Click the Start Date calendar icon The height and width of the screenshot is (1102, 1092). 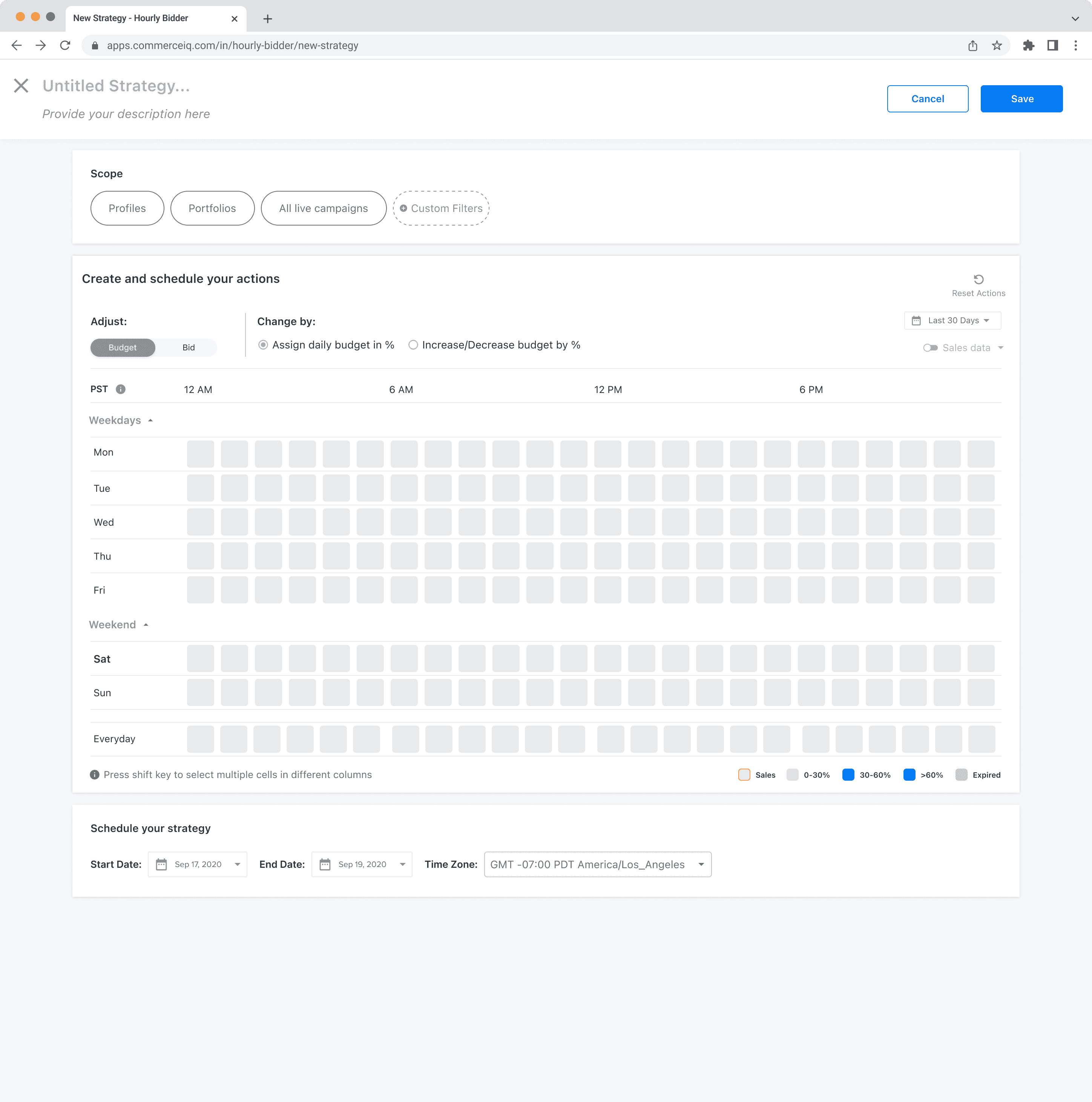[161, 865]
